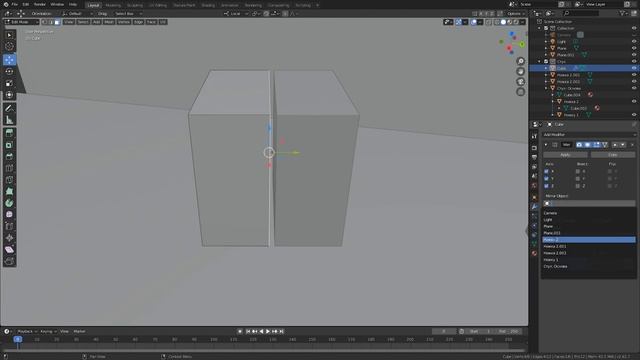This screenshot has height=360, width=640.
Task: Activate the Transform tool
Action: 9,95
